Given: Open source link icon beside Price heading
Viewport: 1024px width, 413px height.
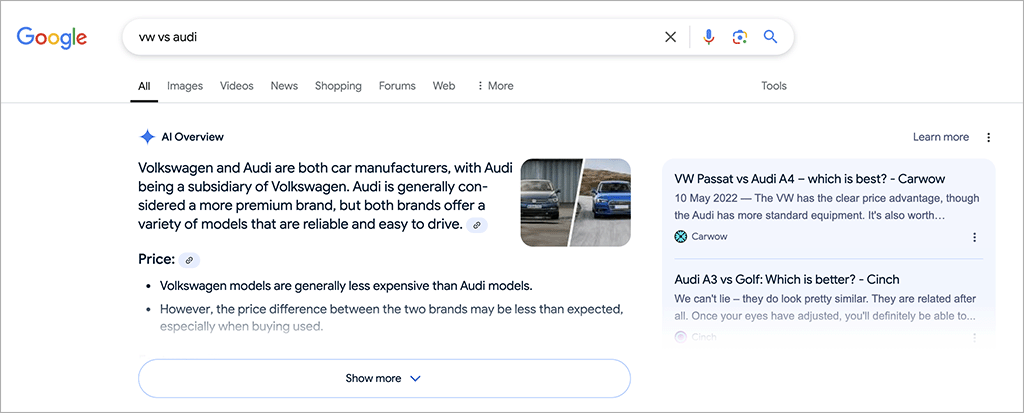Looking at the screenshot, I should pyautogui.click(x=189, y=260).
